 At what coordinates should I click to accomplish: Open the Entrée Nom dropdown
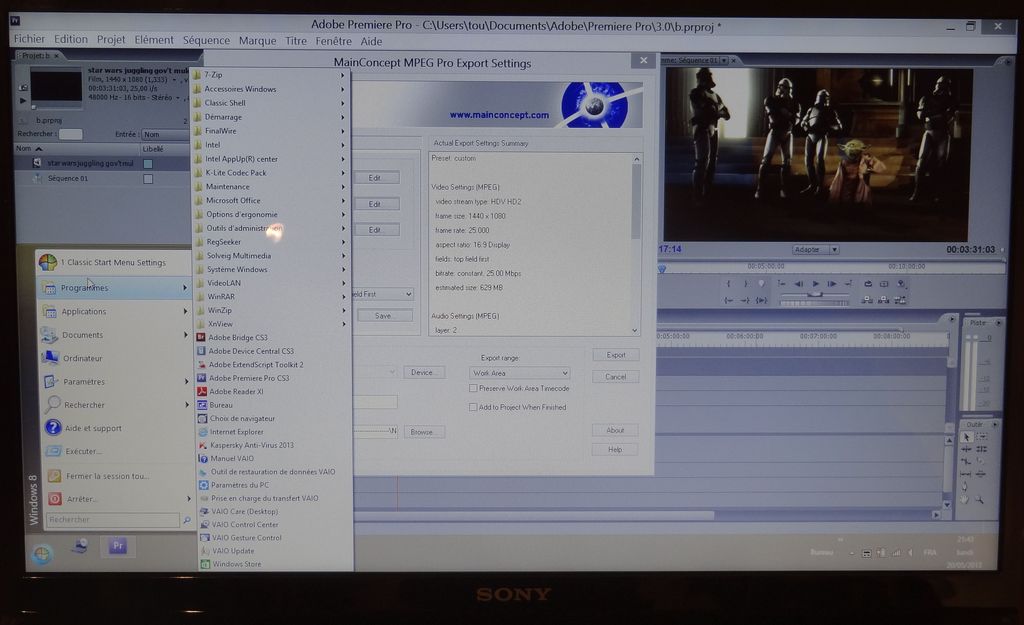pos(166,134)
